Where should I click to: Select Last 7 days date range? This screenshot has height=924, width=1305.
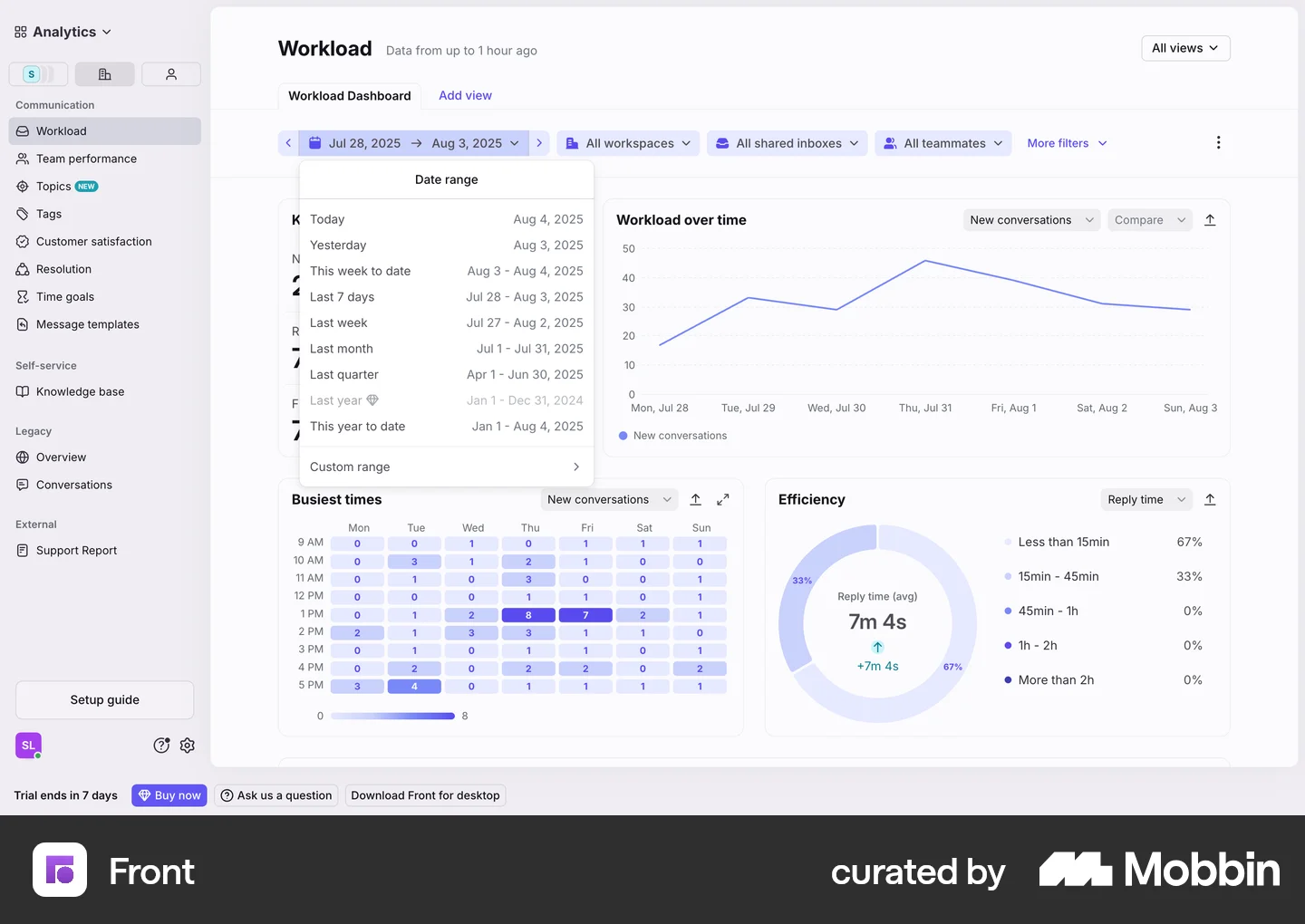[x=447, y=297]
